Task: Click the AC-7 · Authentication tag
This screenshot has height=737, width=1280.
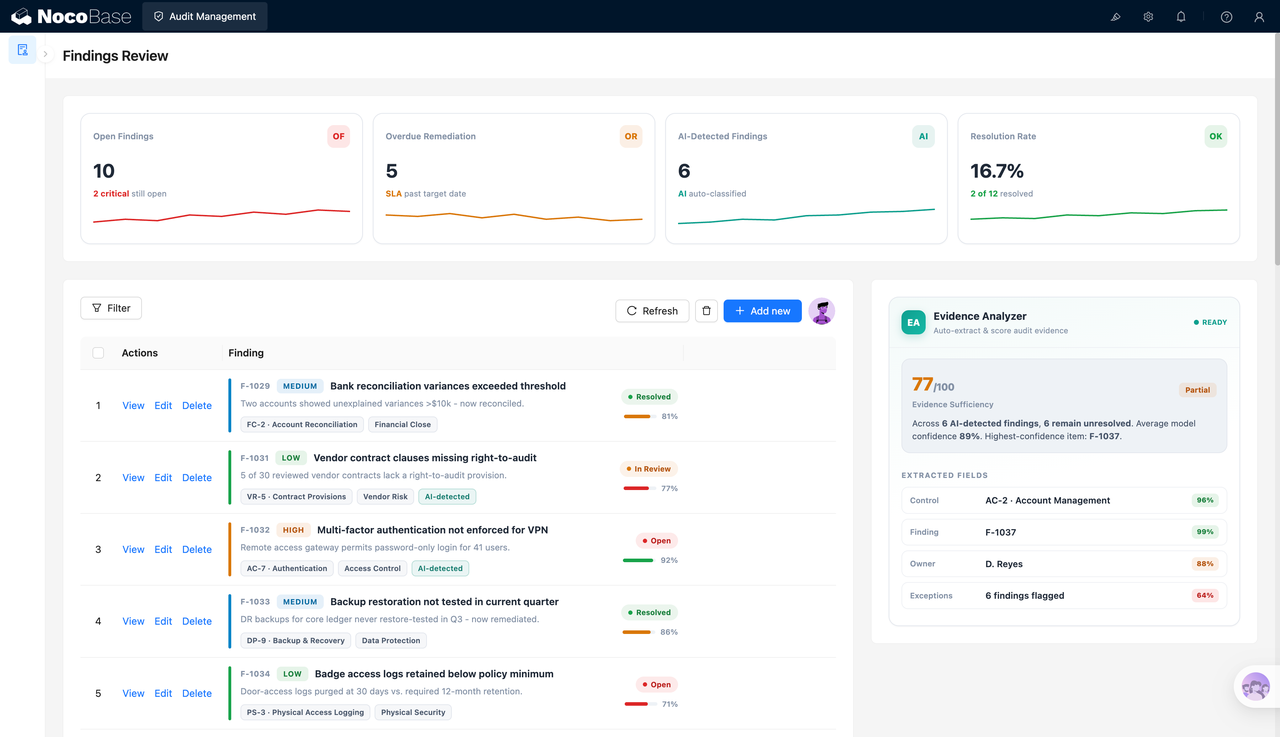Action: coord(287,568)
